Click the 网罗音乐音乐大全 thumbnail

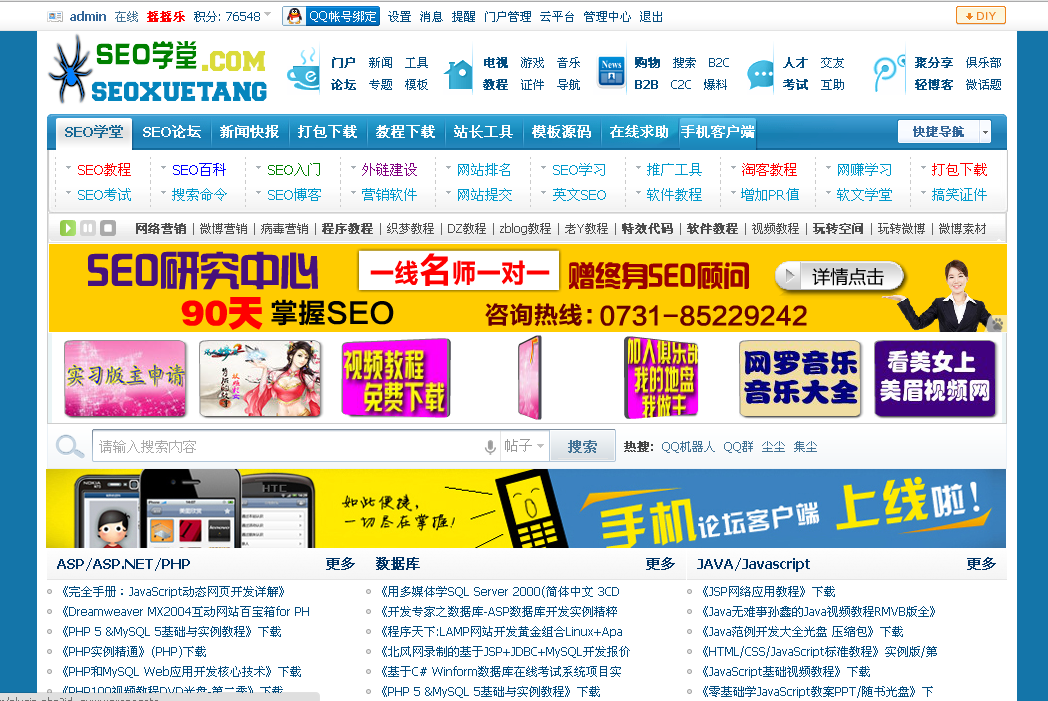click(x=800, y=378)
